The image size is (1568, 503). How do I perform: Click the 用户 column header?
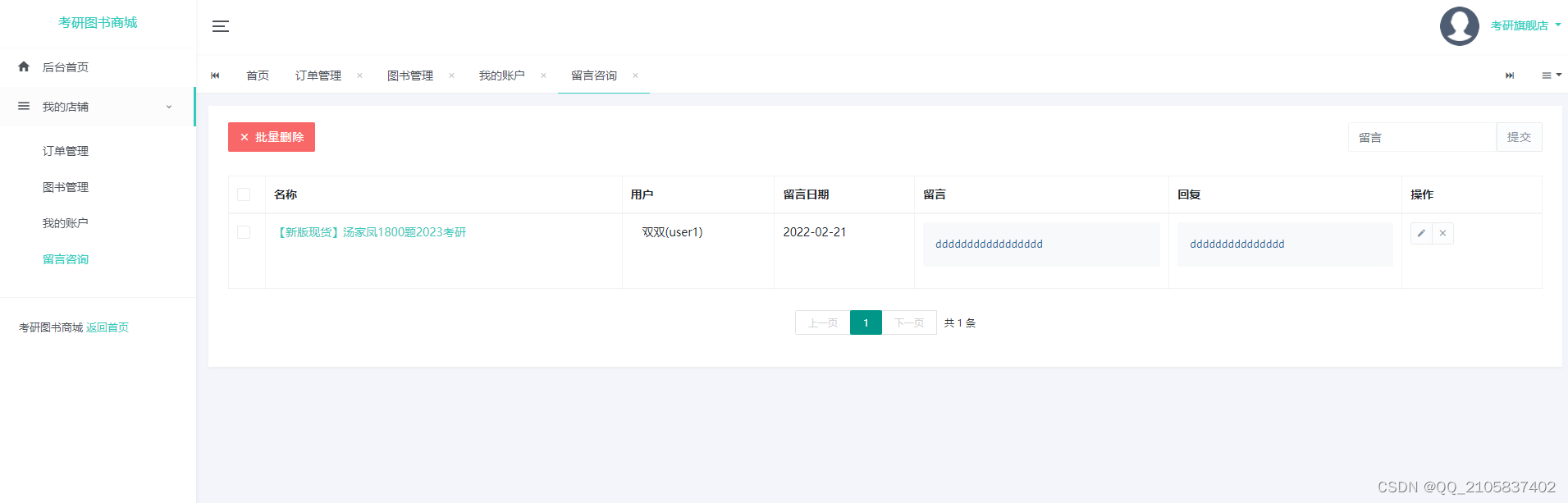tap(642, 194)
